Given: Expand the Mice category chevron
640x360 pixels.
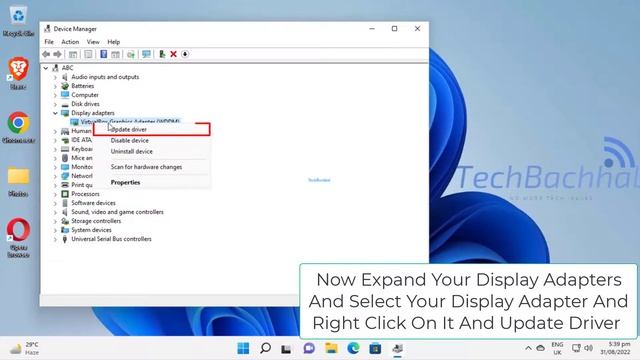Looking at the screenshot, I should 55,158.
